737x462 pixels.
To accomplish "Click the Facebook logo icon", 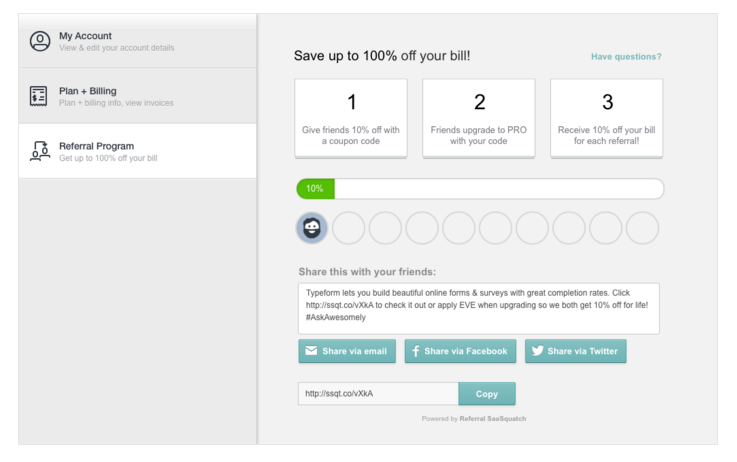I will 416,351.
